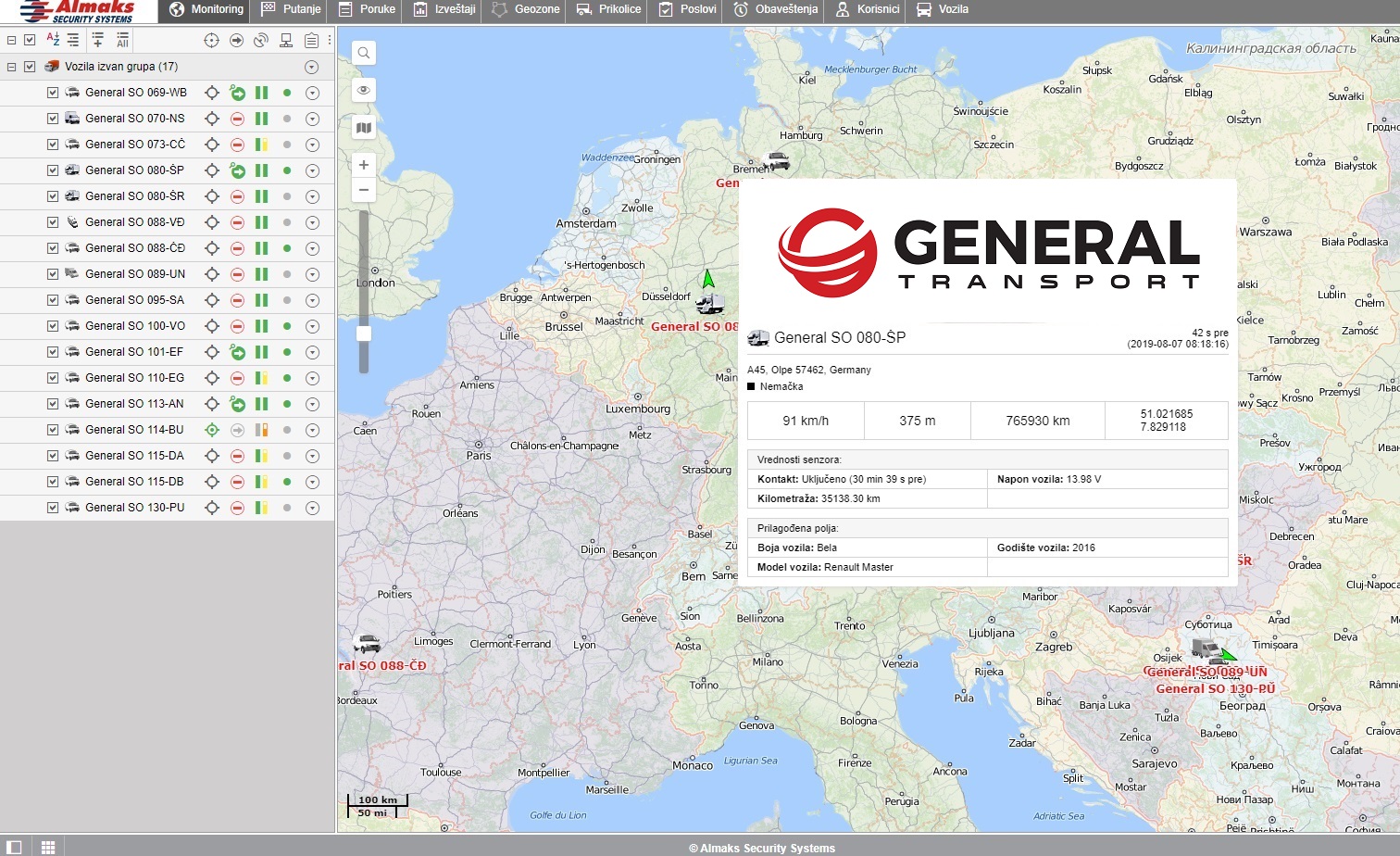Click the General SO 130-PU map label
Image resolution: width=1400 pixels, height=856 pixels.
(1215, 688)
